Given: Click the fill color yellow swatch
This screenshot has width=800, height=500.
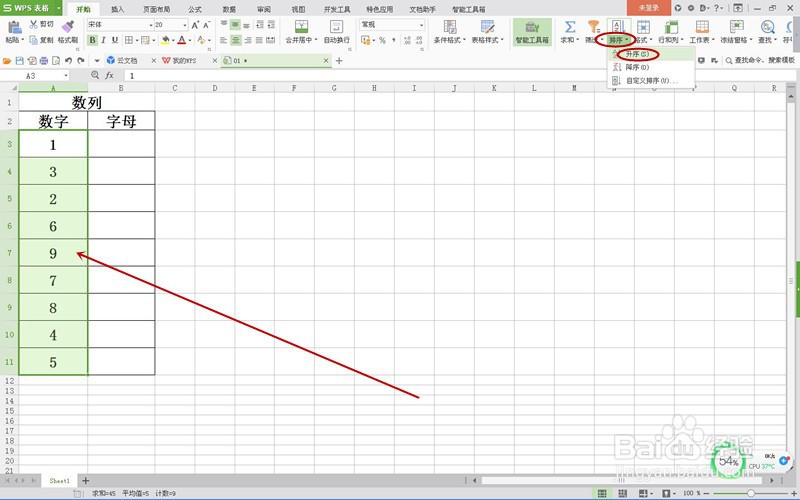Looking at the screenshot, I should pos(165,40).
